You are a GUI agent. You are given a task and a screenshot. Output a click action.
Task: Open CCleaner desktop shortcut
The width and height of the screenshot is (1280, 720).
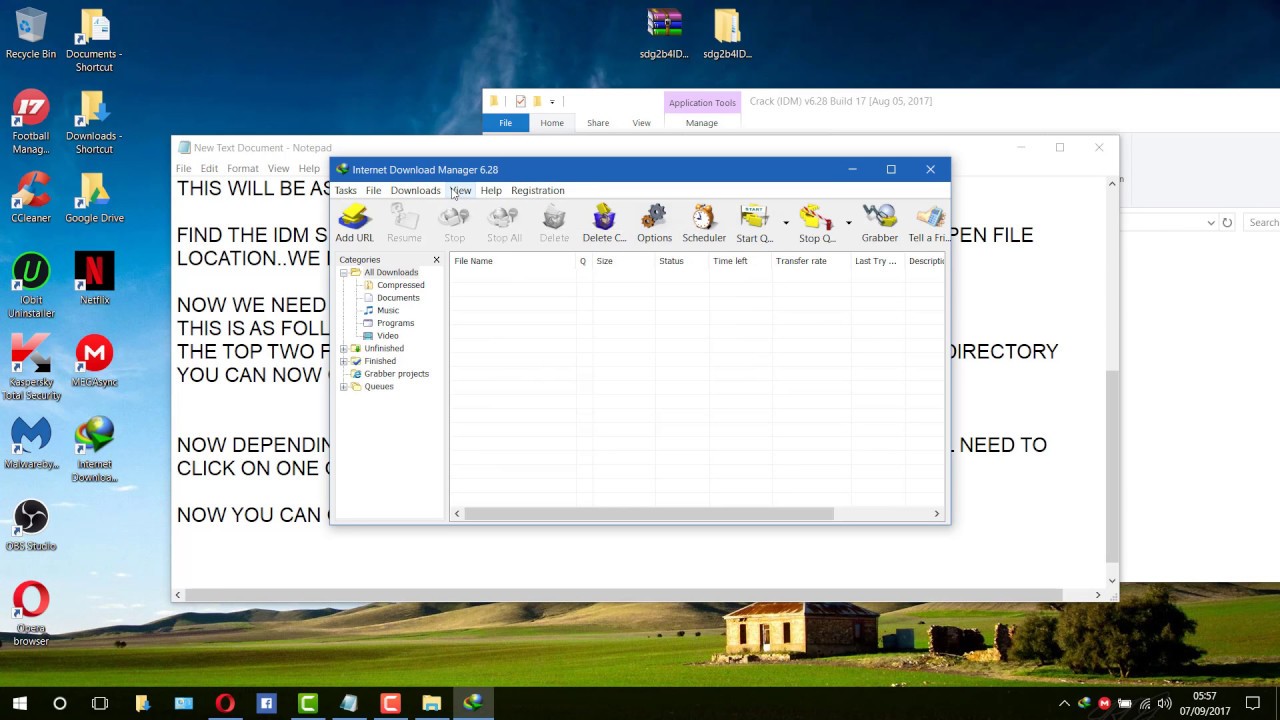tap(31, 198)
